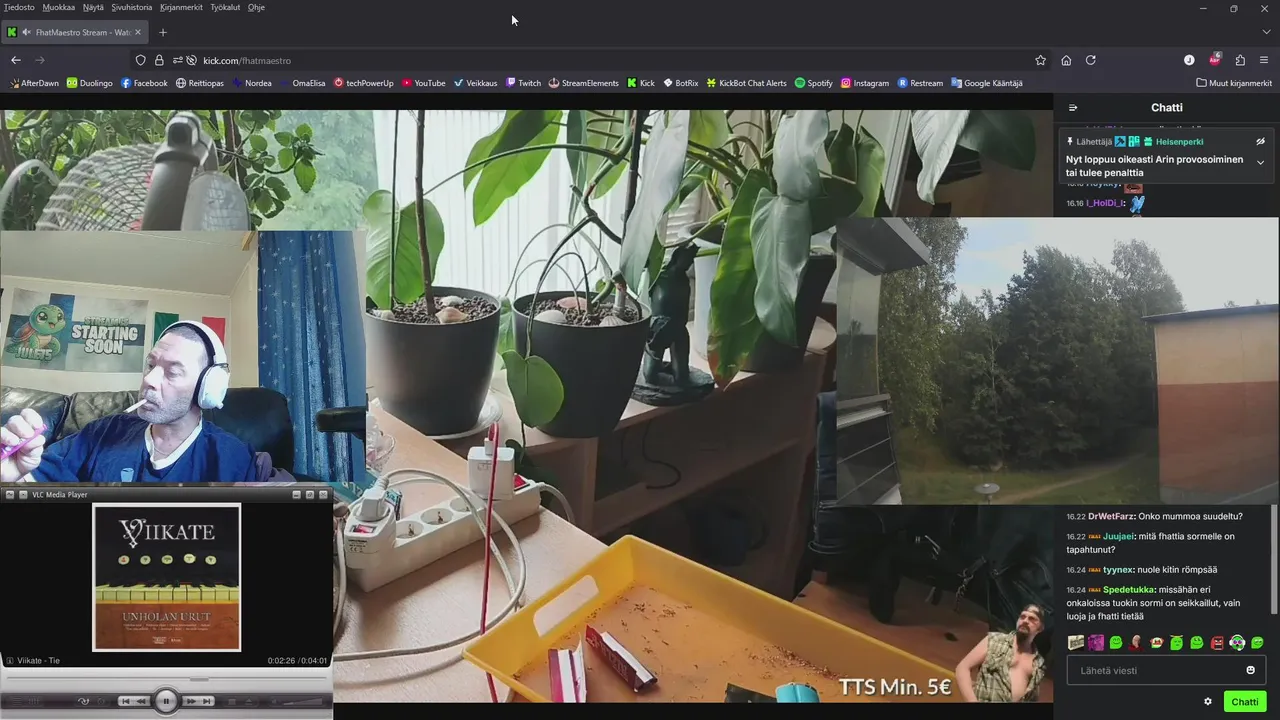Screen dimensions: 1280x720
Task: Click the Juujaei username in chat
Action: 1119,537
